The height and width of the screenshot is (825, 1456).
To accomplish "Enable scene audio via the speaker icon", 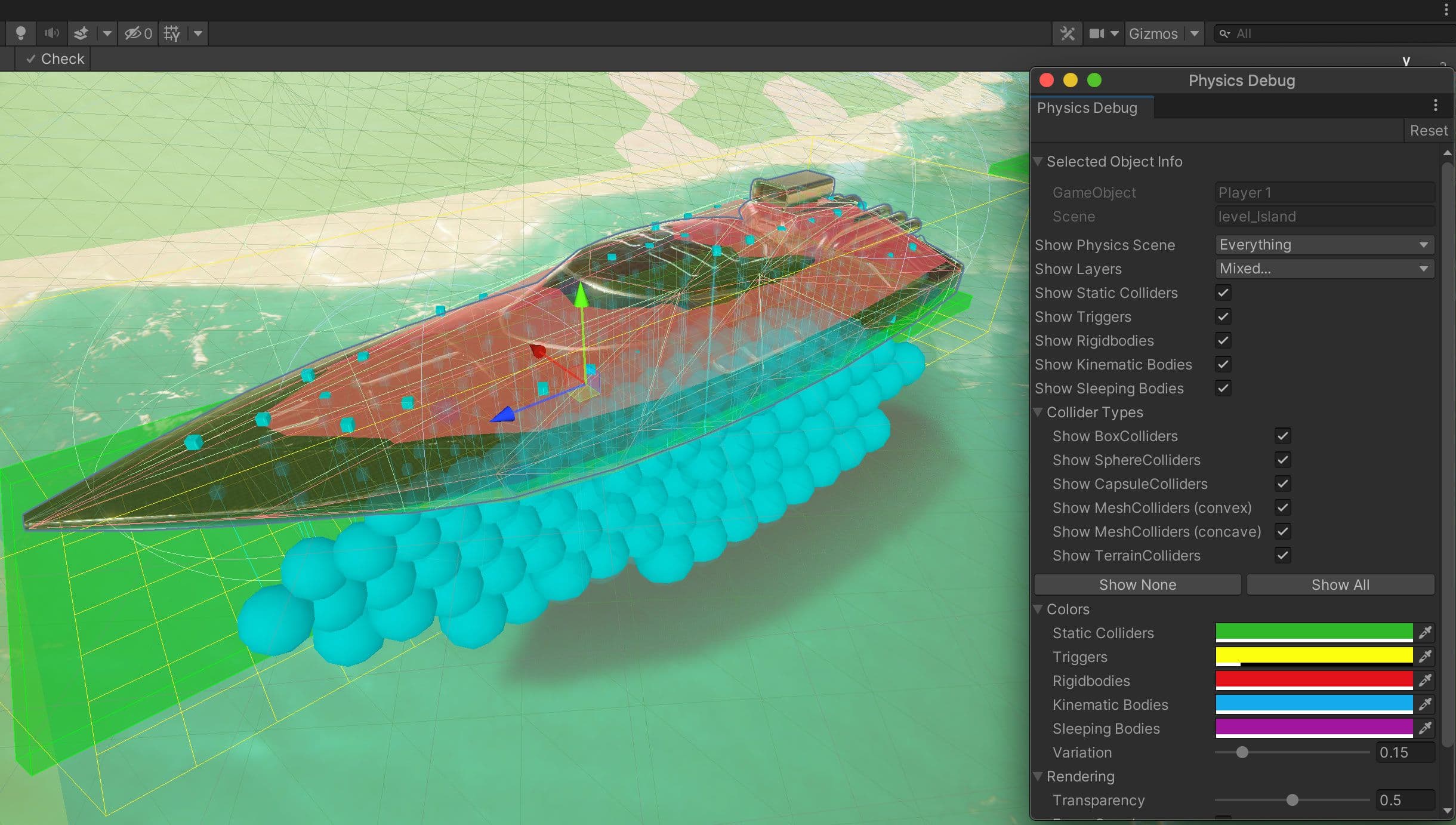I will pyautogui.click(x=51, y=33).
